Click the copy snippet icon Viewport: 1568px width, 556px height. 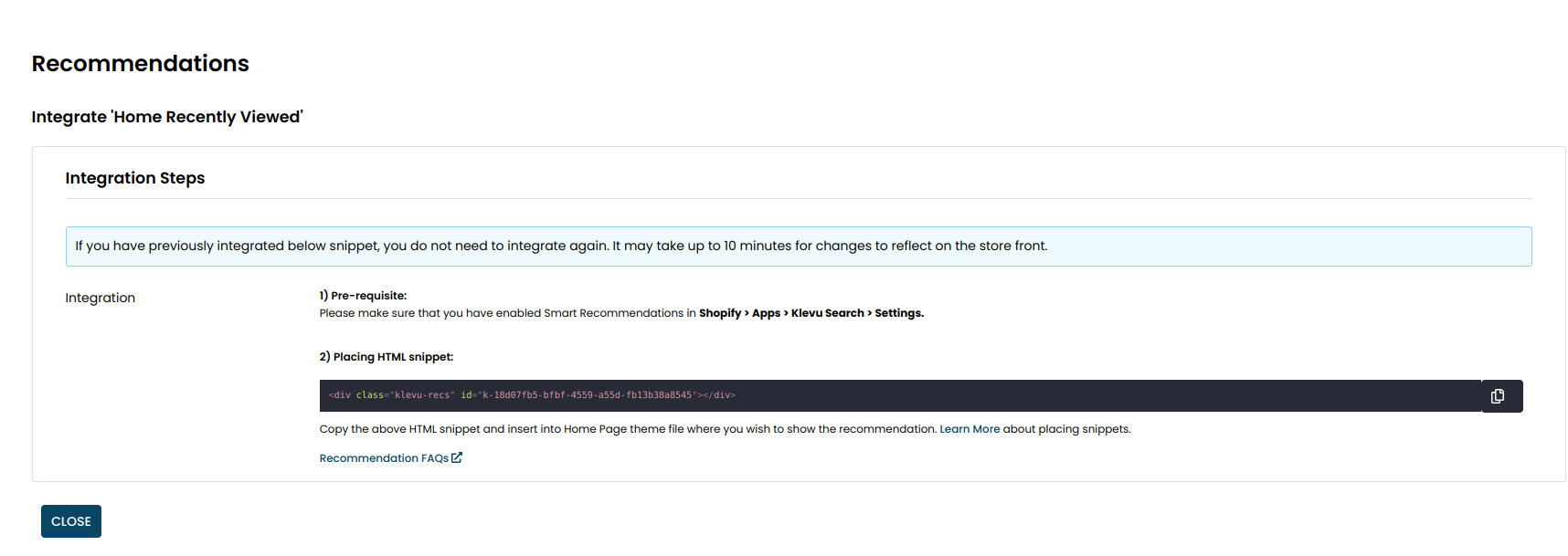point(1497,396)
